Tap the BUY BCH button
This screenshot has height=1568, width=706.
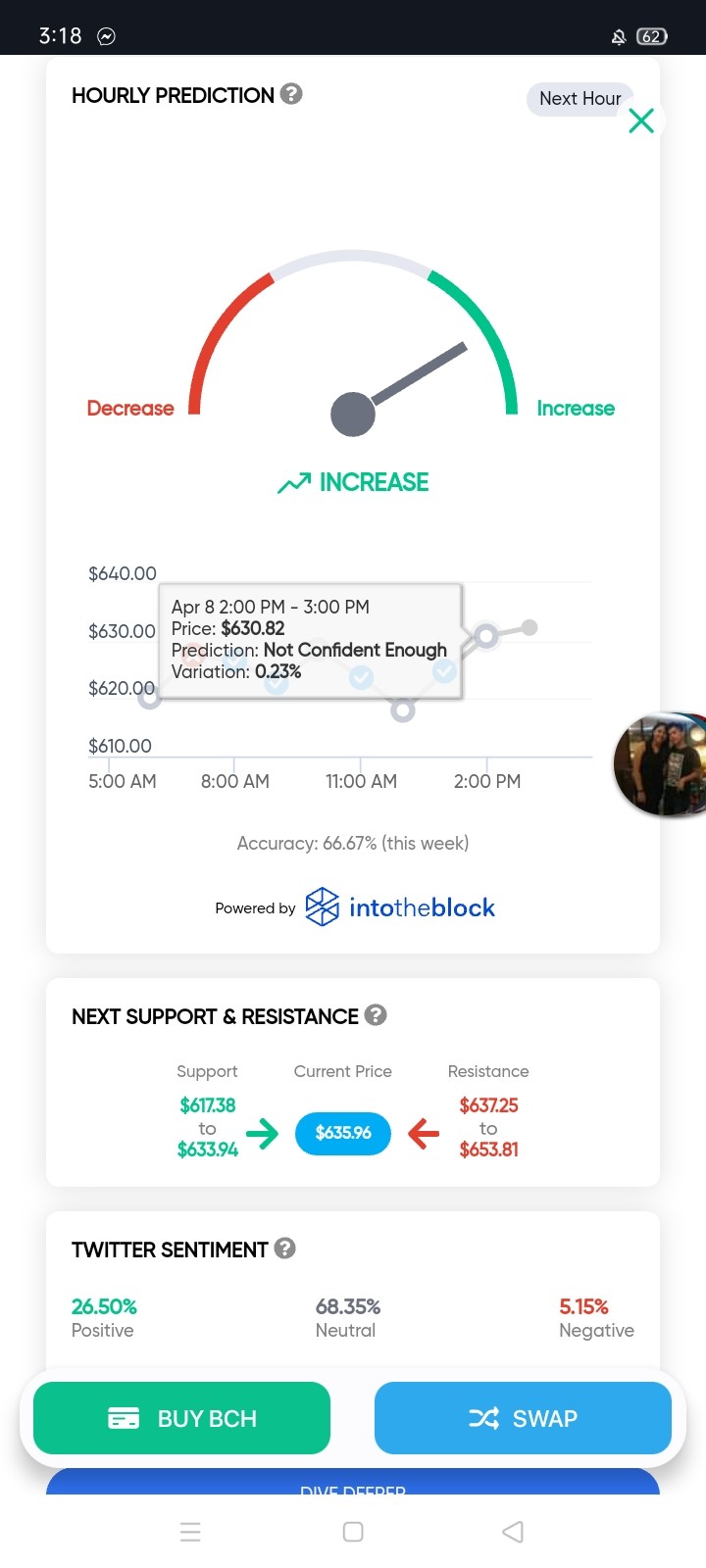click(181, 1418)
